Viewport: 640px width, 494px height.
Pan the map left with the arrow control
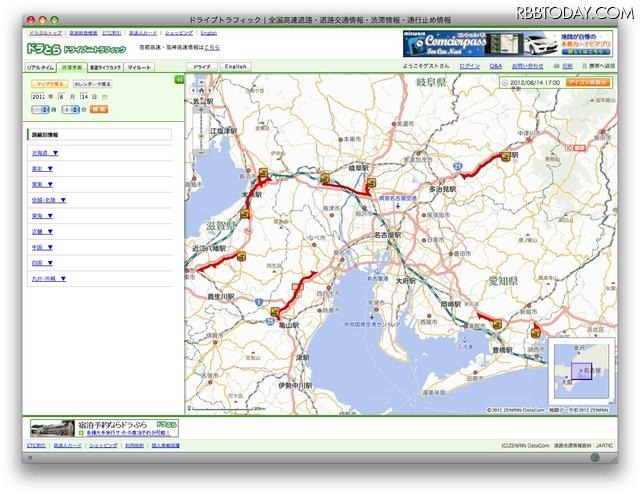(193, 90)
